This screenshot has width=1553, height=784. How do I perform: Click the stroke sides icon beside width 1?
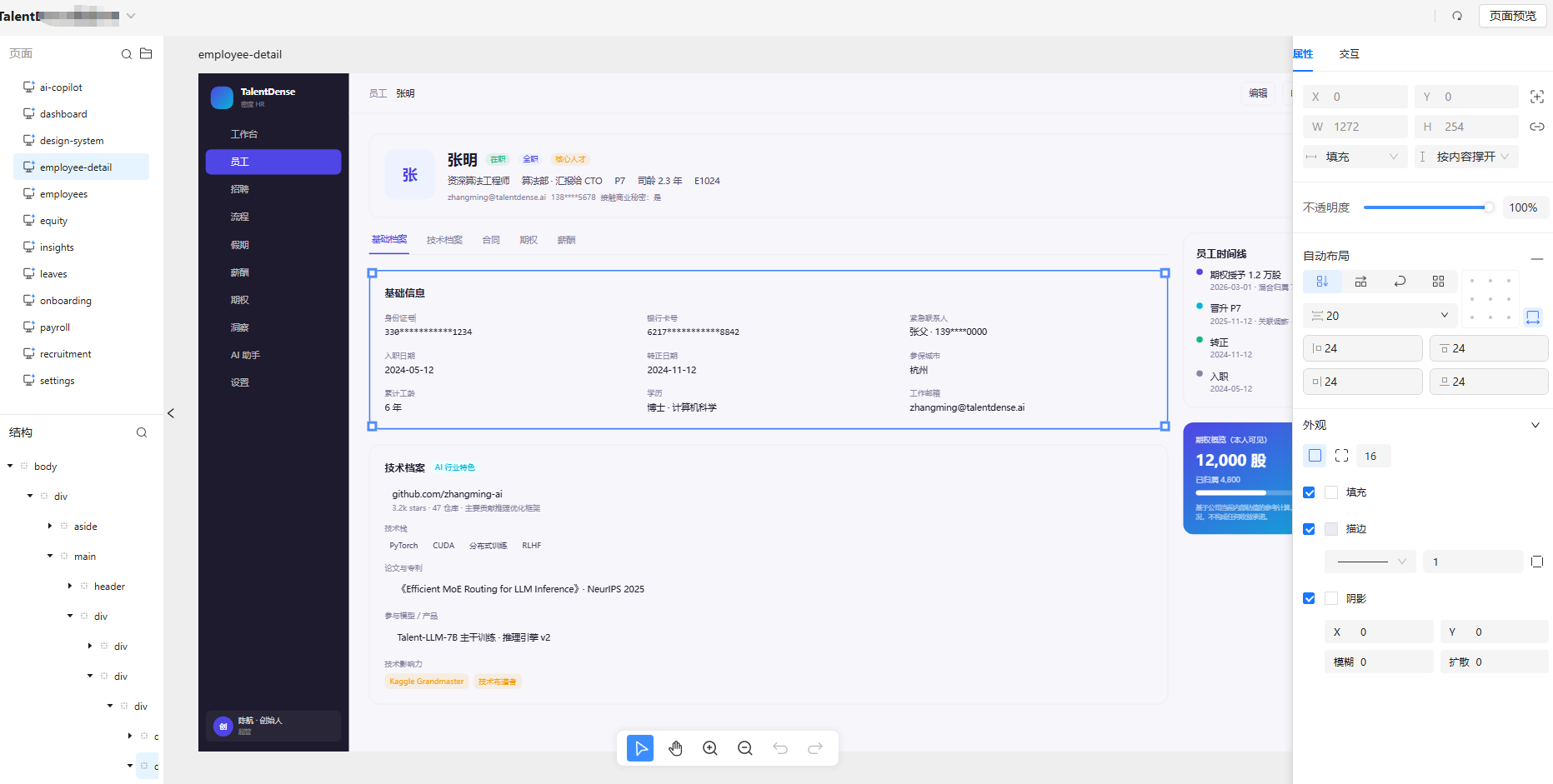1537,562
